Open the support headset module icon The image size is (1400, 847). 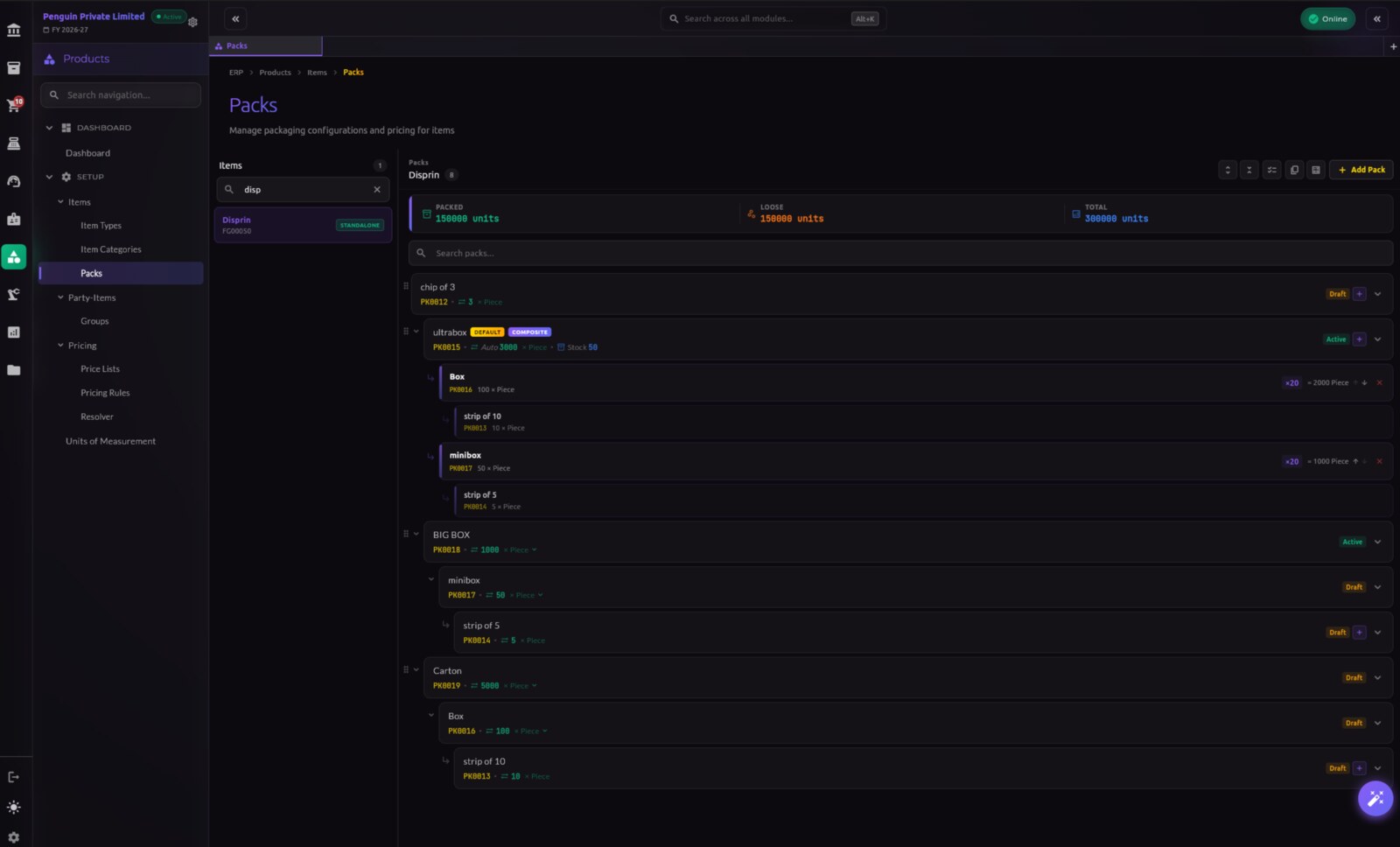tap(13, 181)
